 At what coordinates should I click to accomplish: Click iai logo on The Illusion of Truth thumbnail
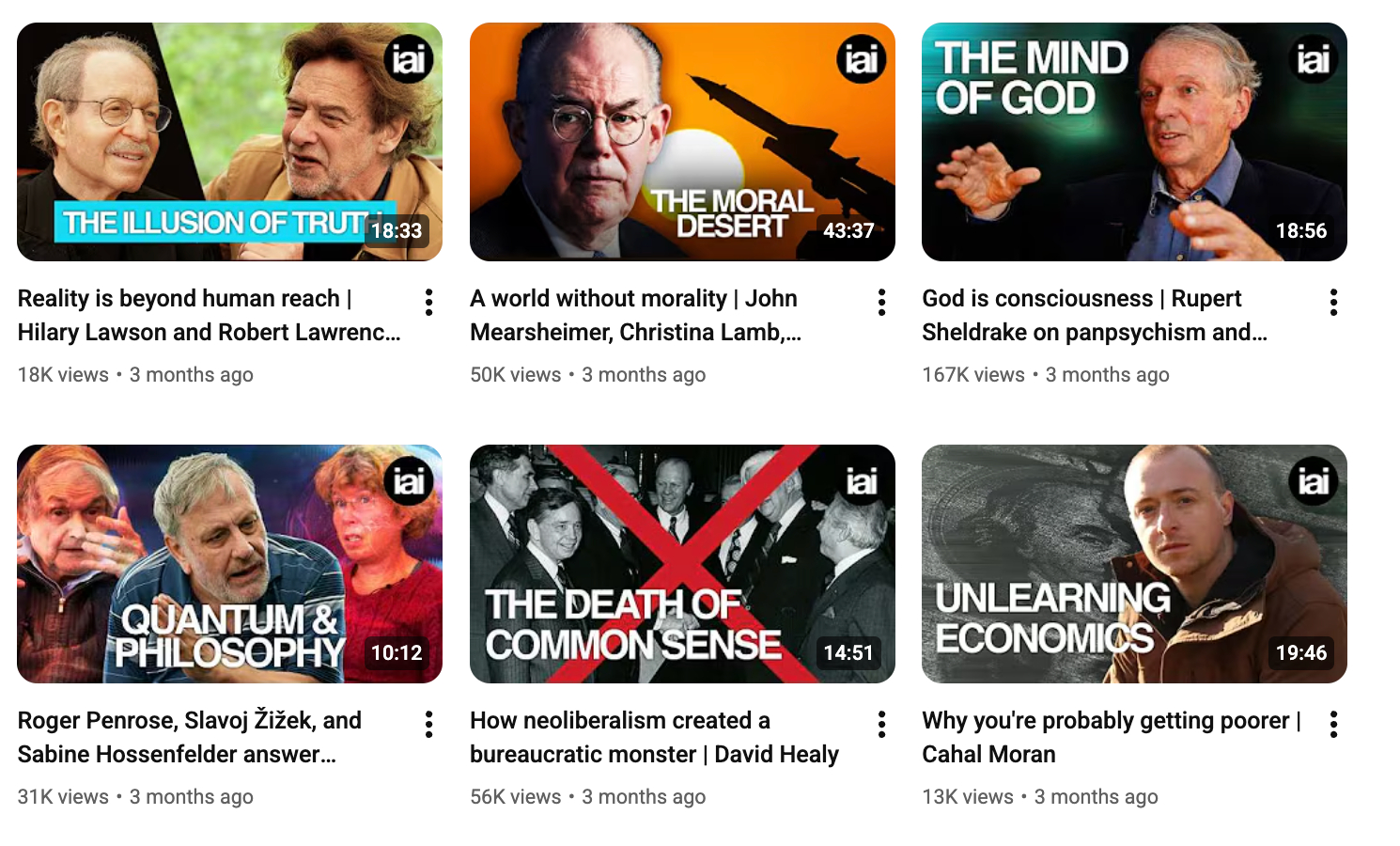tap(409, 59)
